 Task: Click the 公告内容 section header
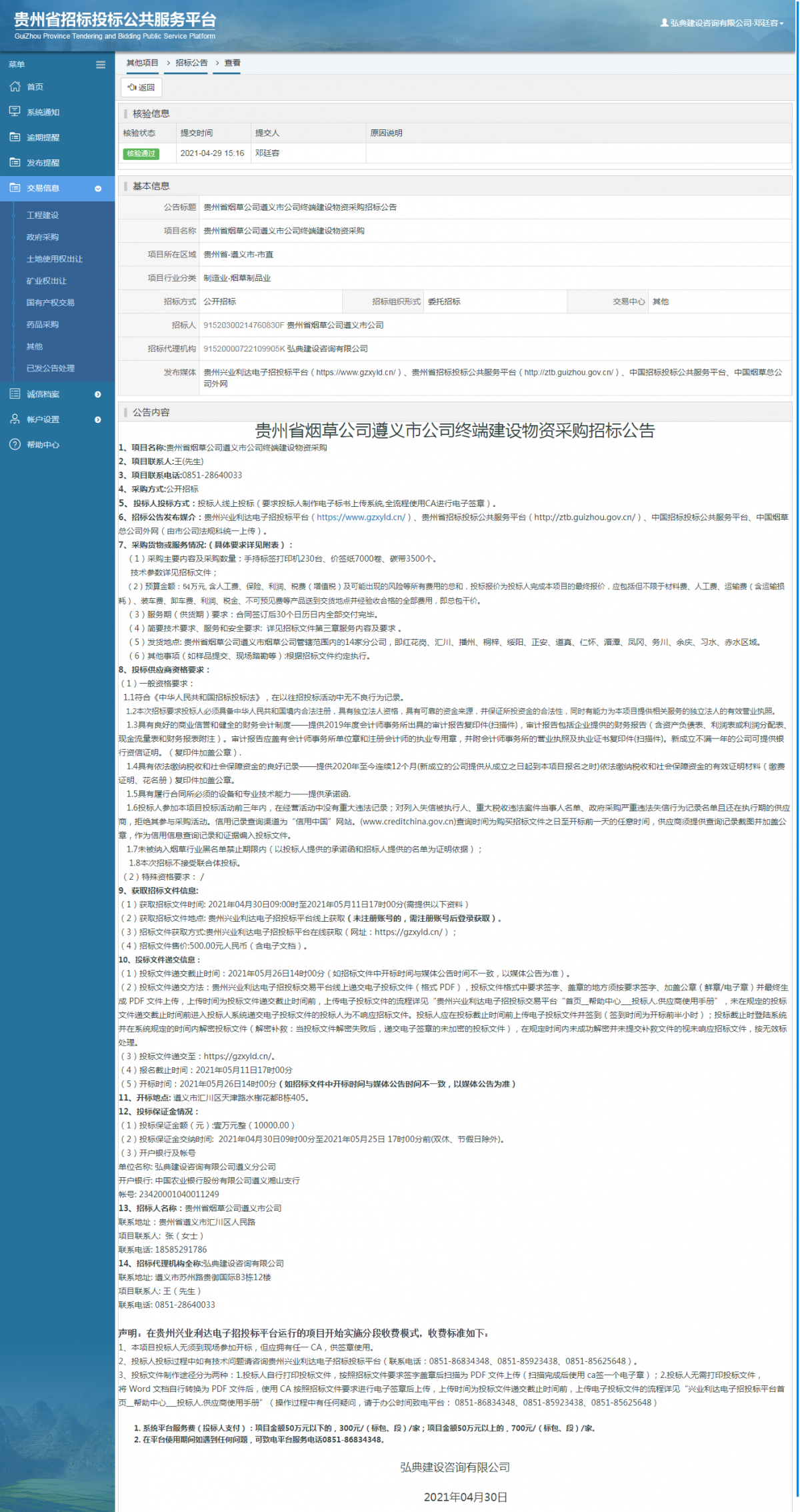151,412
